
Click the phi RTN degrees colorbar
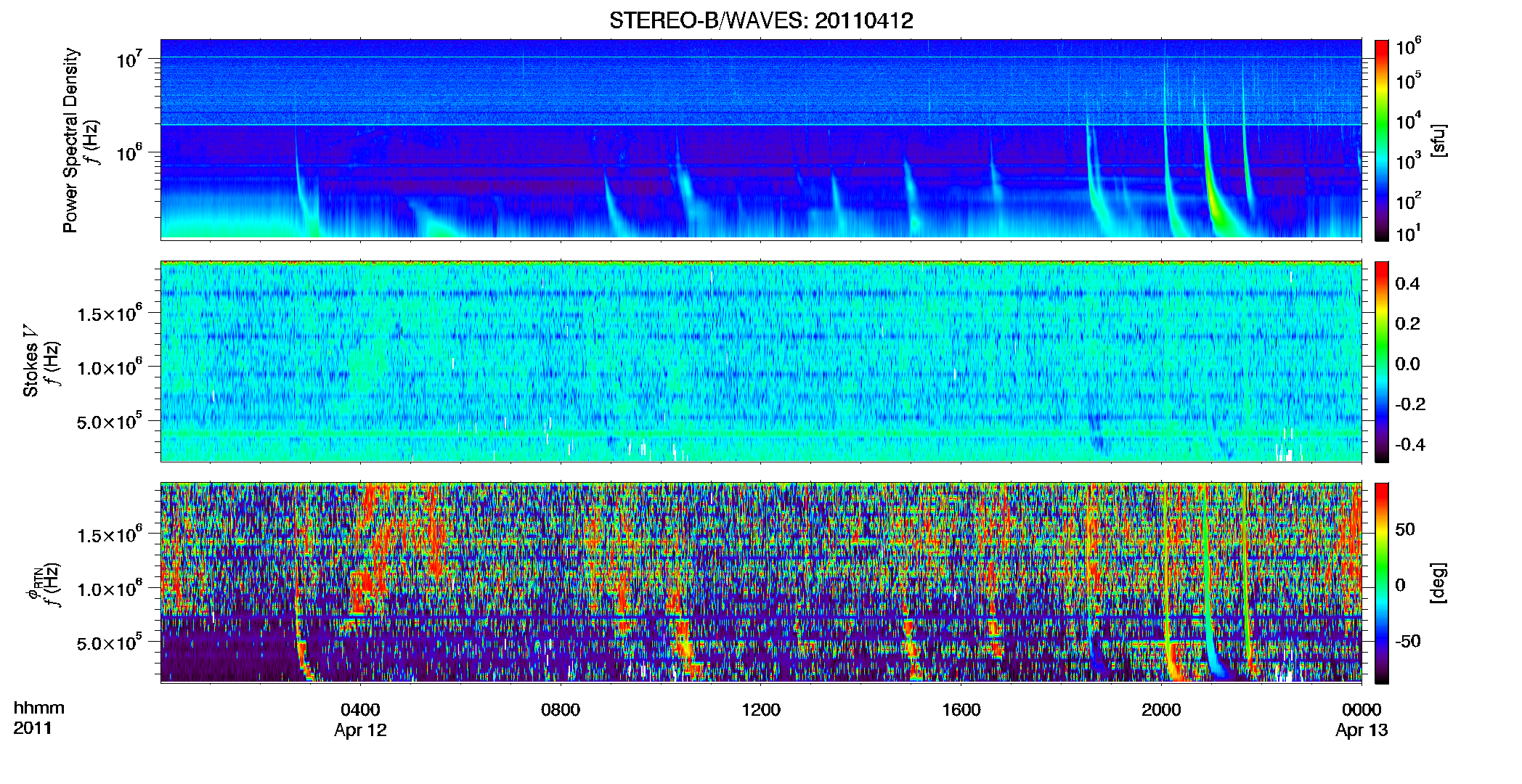click(x=1382, y=583)
